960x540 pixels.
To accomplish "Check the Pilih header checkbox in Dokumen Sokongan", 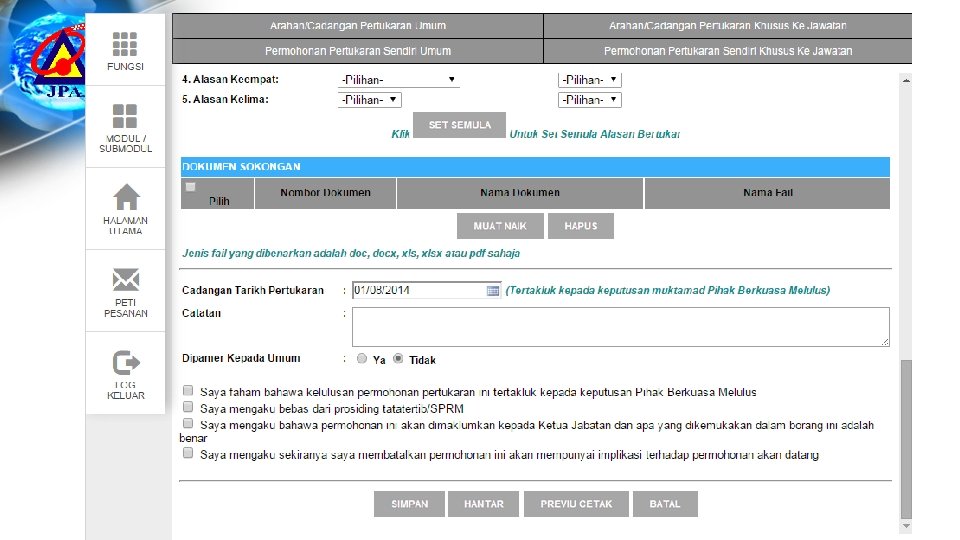I will tap(190, 187).
